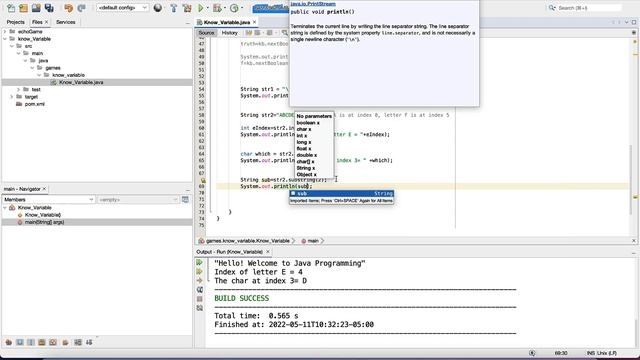This screenshot has height=360, width=640.
Task: Click games.know_variable.Know_Variable breadcrumb
Action: point(248,241)
